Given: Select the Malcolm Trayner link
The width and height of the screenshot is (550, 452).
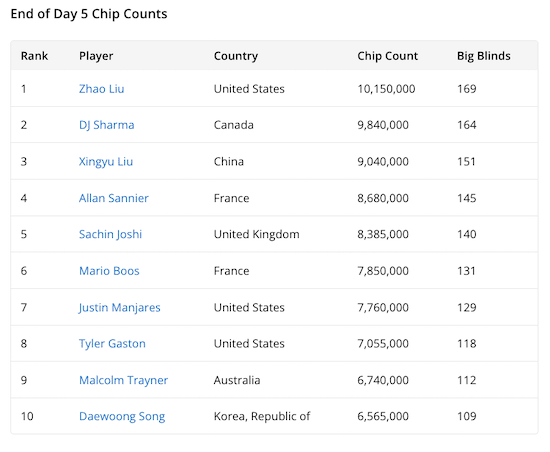Looking at the screenshot, I should [123, 380].
